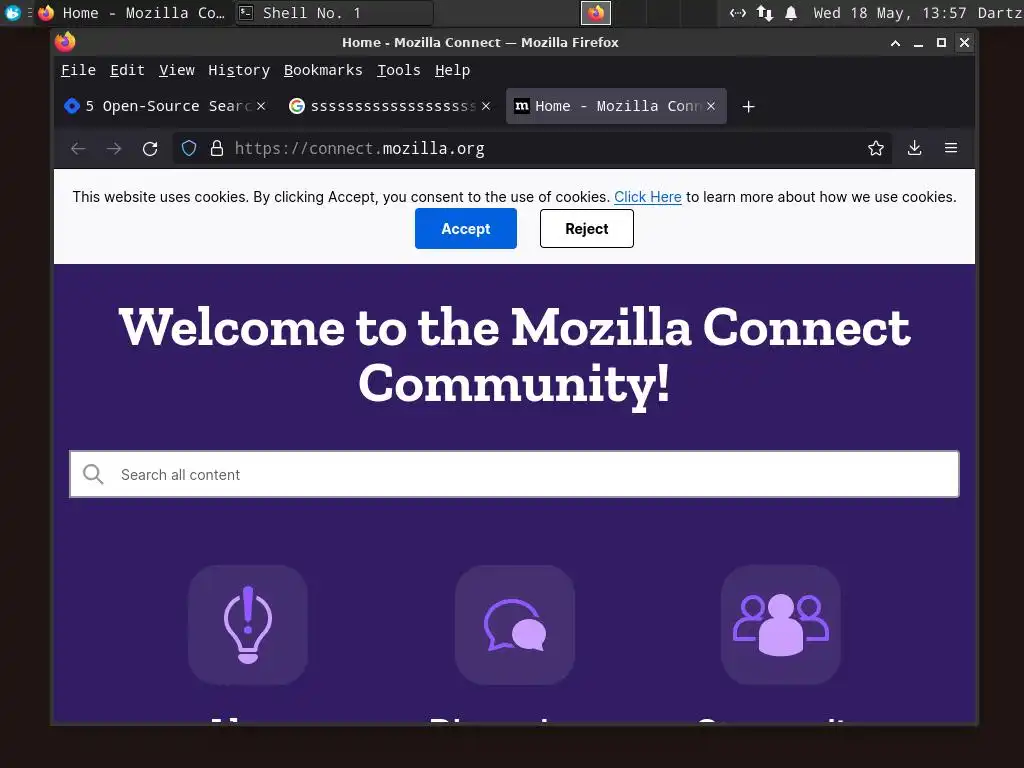Open the Downloads panel icon

coord(914,148)
